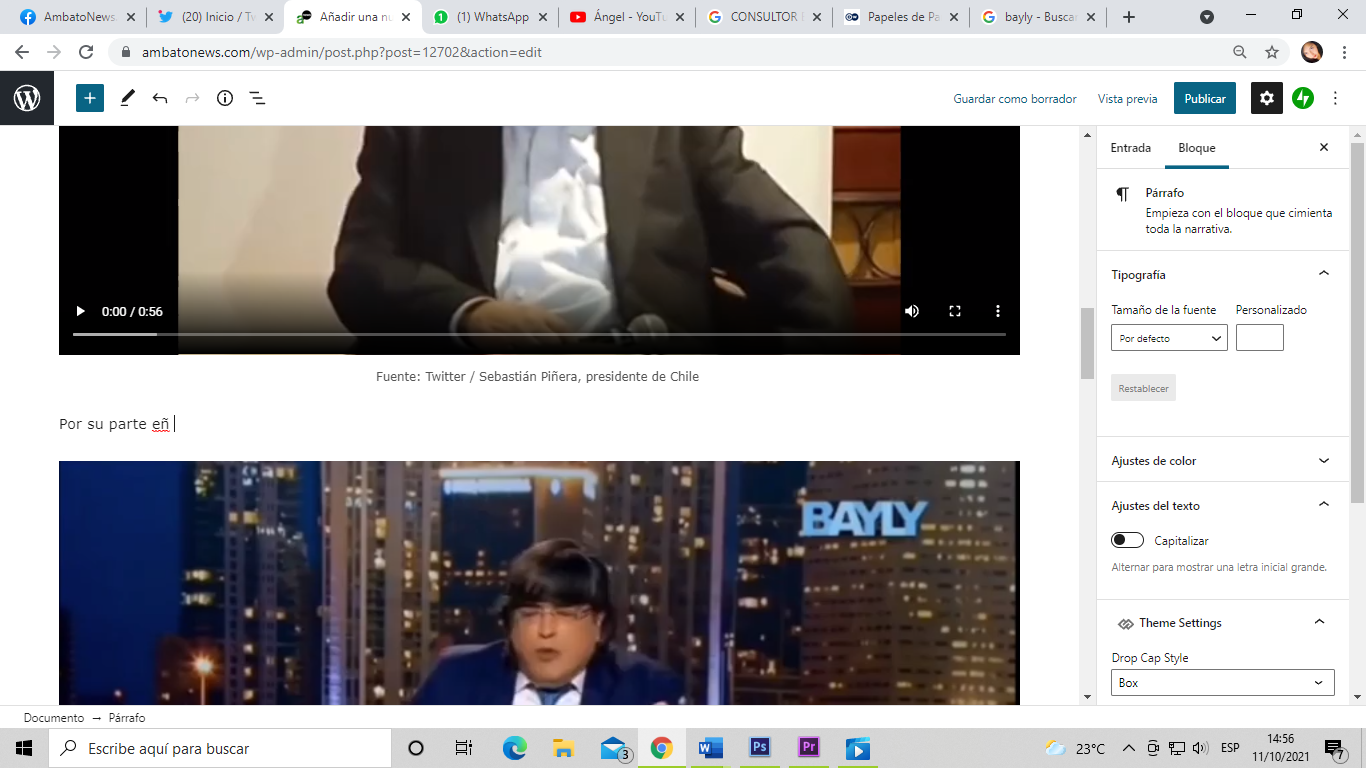This screenshot has height=768, width=1366.
Task: Open File Explorer from the taskbar
Action: point(563,748)
